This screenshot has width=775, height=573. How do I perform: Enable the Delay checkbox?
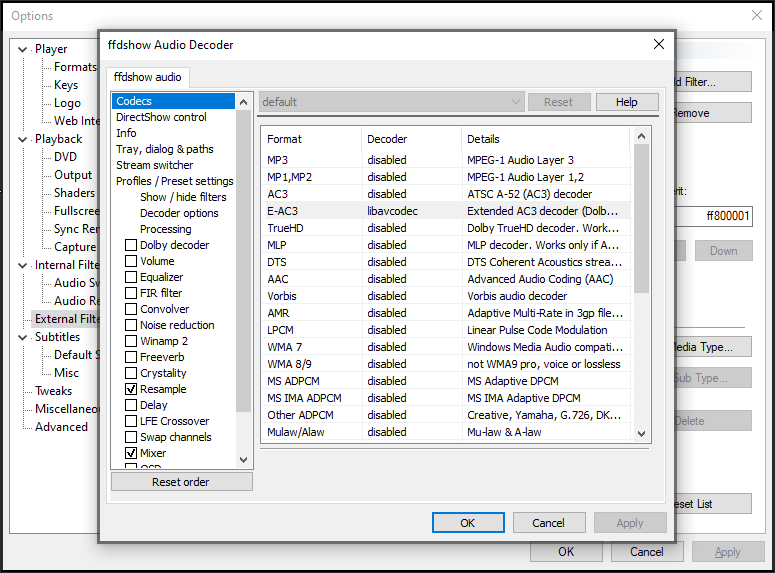[x=131, y=405]
